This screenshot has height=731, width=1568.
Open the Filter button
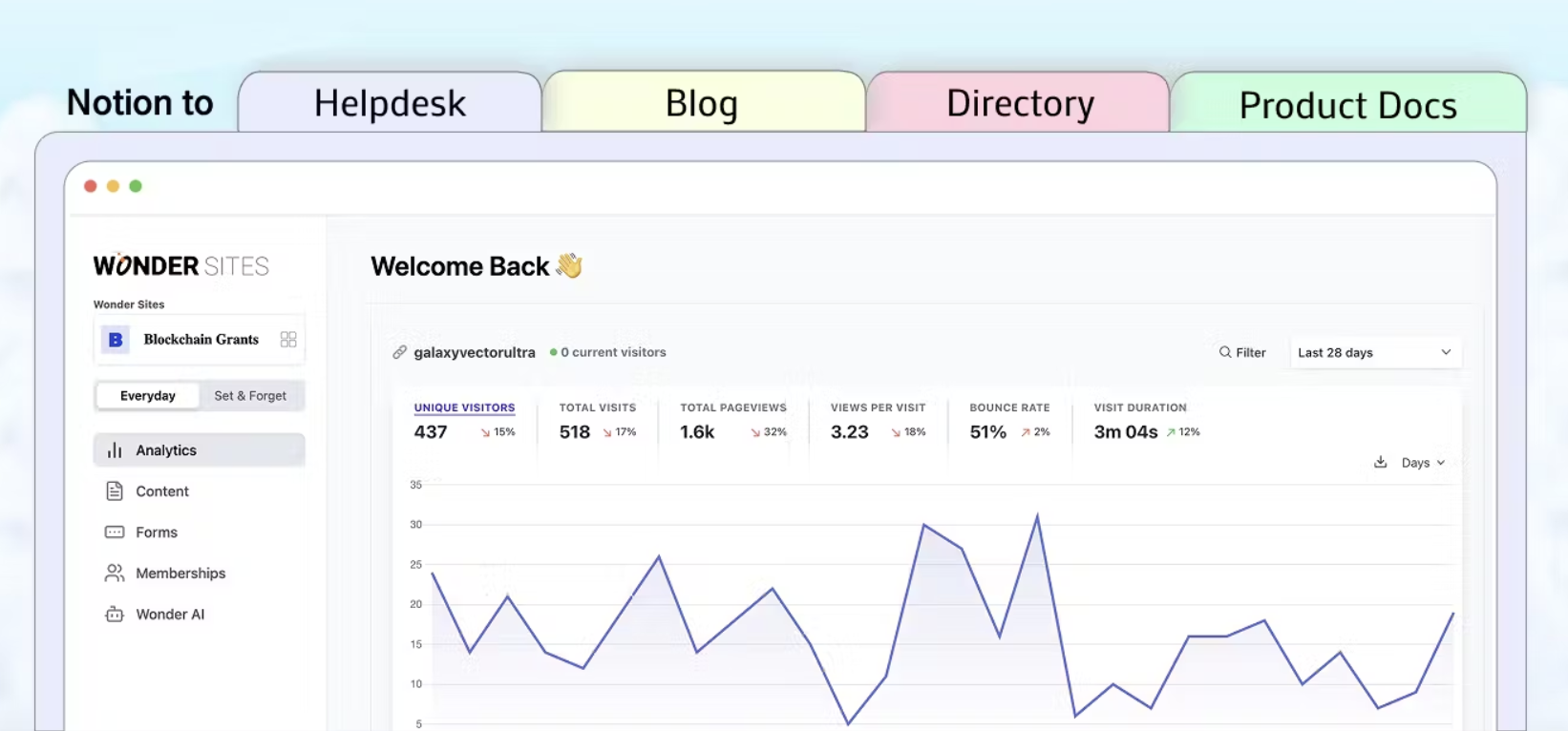click(x=1242, y=352)
